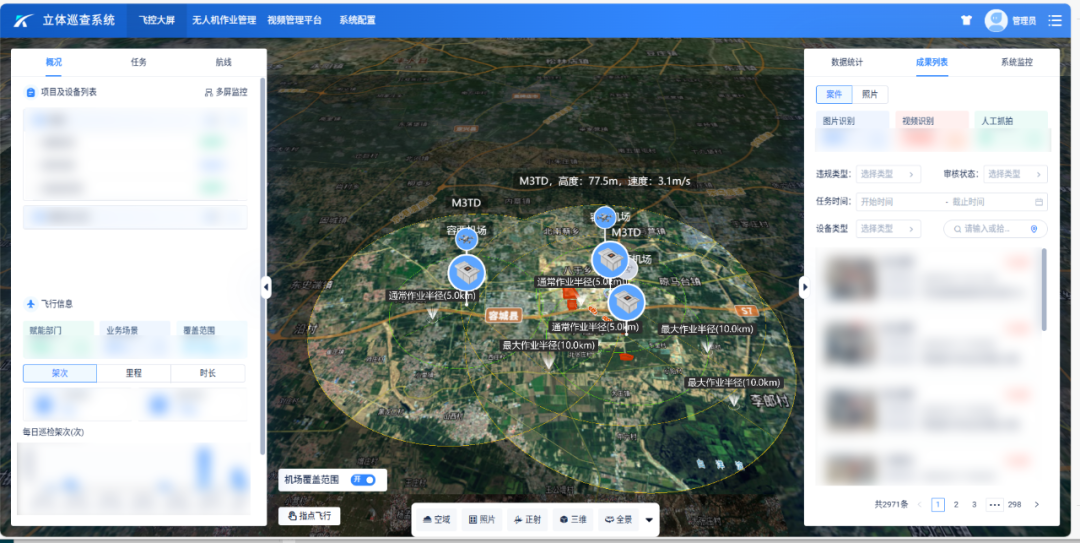Open 多屏监控 multi-screen monitoring
Viewport: 1080px width, 543px height.
[225, 92]
